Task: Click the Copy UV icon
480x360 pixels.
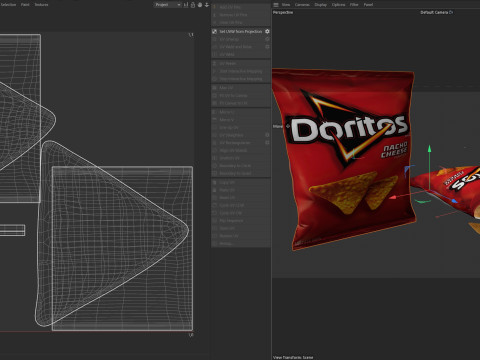Action: click(215, 183)
